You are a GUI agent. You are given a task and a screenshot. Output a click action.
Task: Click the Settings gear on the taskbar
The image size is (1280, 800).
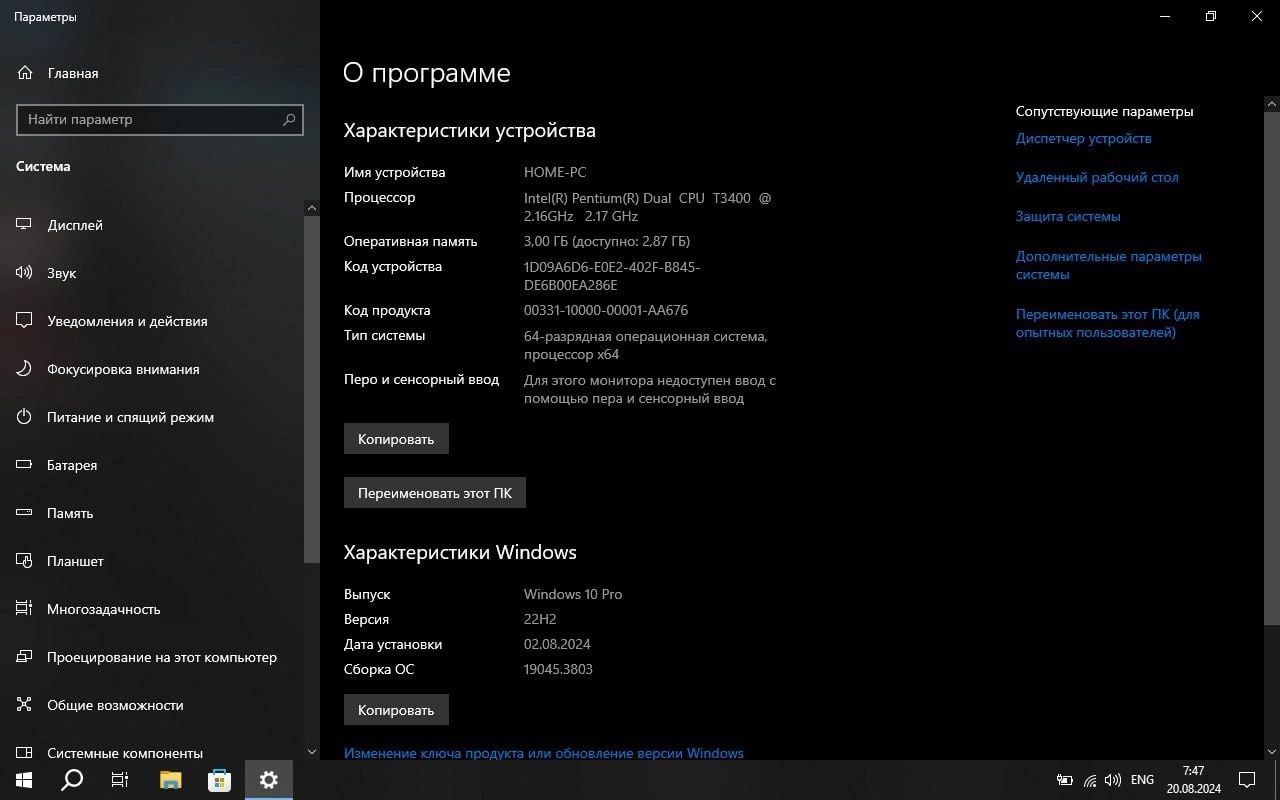coord(268,780)
